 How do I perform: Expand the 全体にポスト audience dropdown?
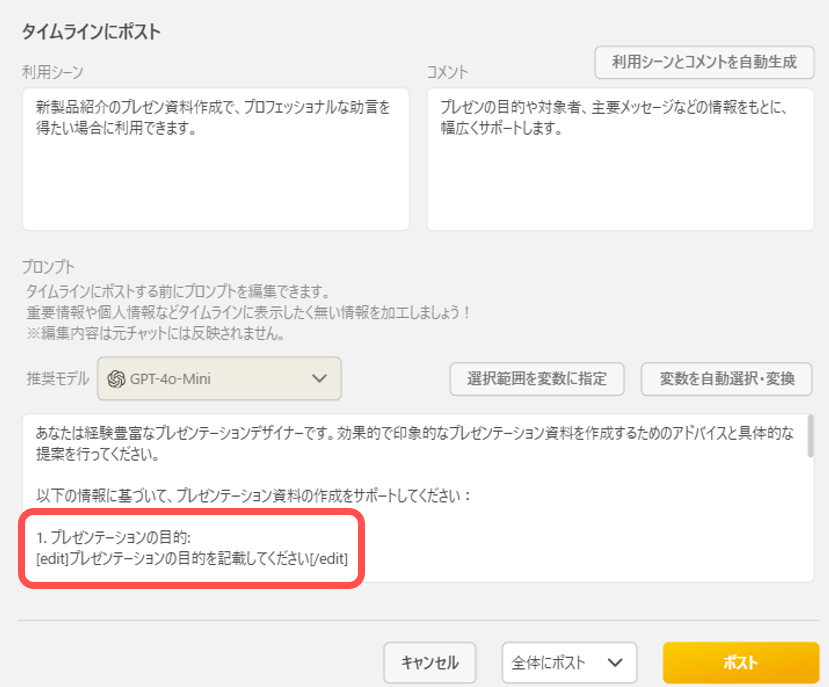pyautogui.click(x=569, y=663)
